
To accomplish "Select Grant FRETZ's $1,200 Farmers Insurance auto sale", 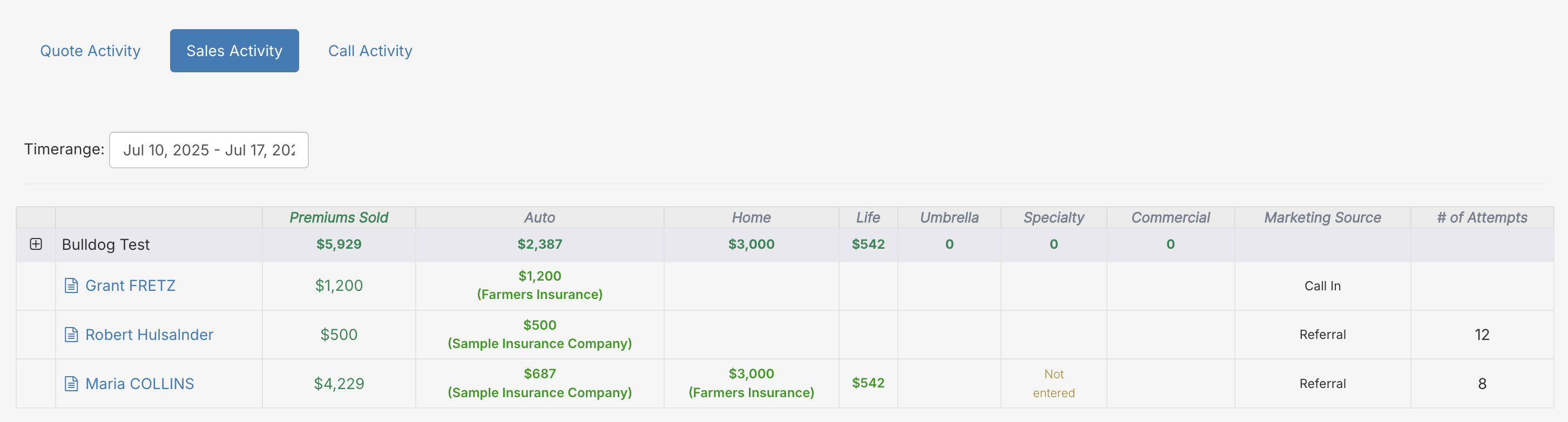I will pyautogui.click(x=539, y=285).
